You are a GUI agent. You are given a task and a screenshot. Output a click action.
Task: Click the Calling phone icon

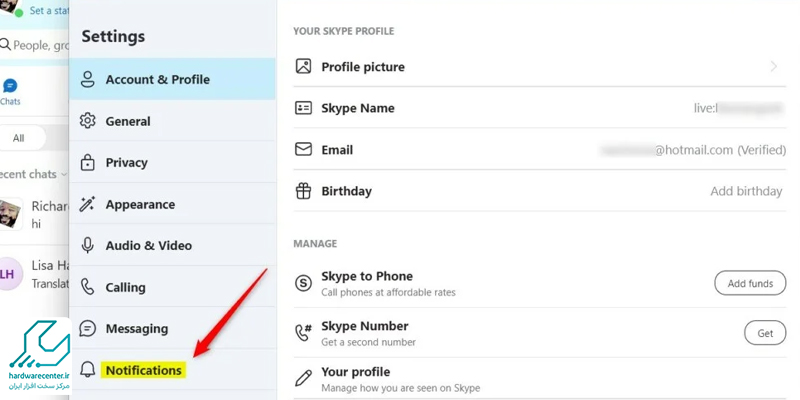coord(88,287)
